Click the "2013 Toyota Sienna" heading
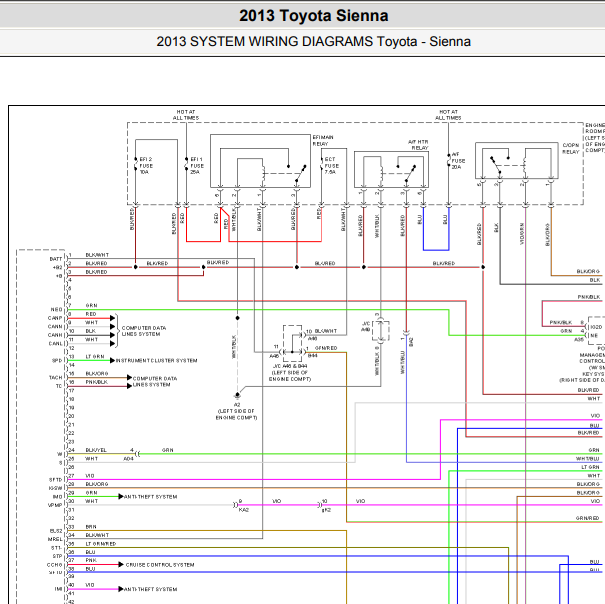 (314, 16)
